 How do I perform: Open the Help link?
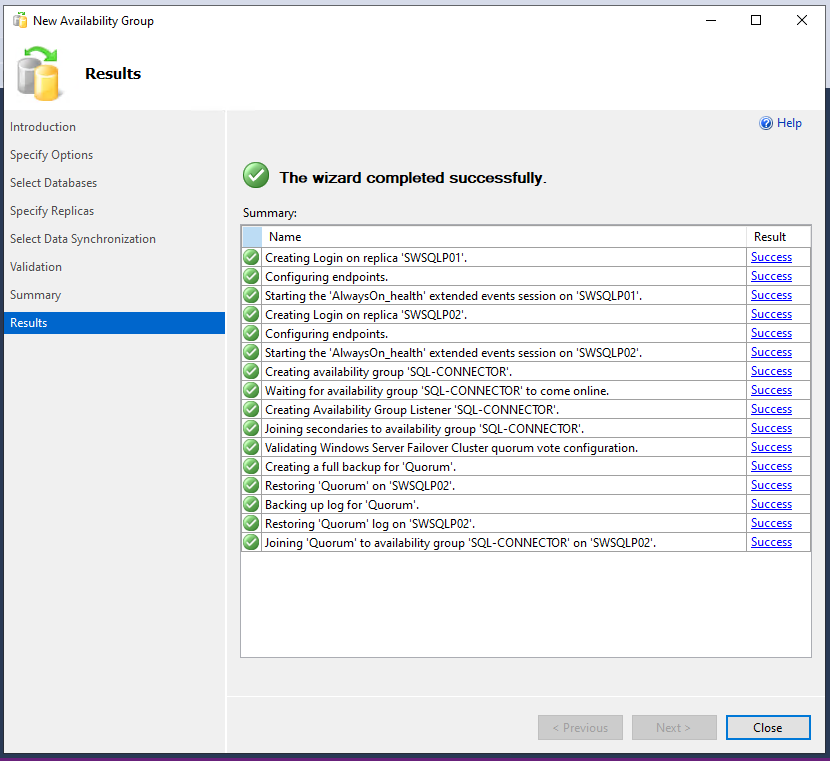pos(789,123)
